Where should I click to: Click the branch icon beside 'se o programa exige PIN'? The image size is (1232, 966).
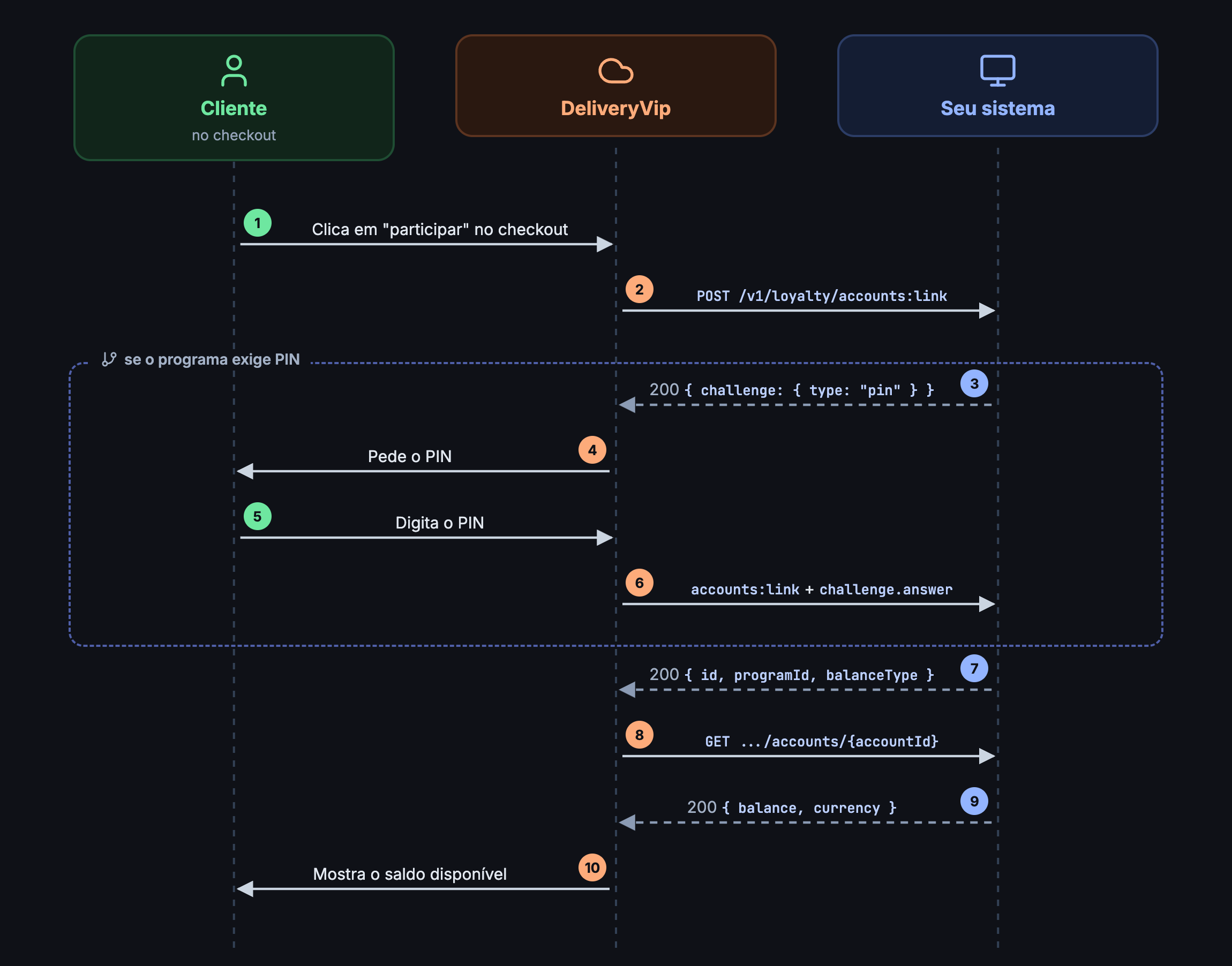[109, 359]
